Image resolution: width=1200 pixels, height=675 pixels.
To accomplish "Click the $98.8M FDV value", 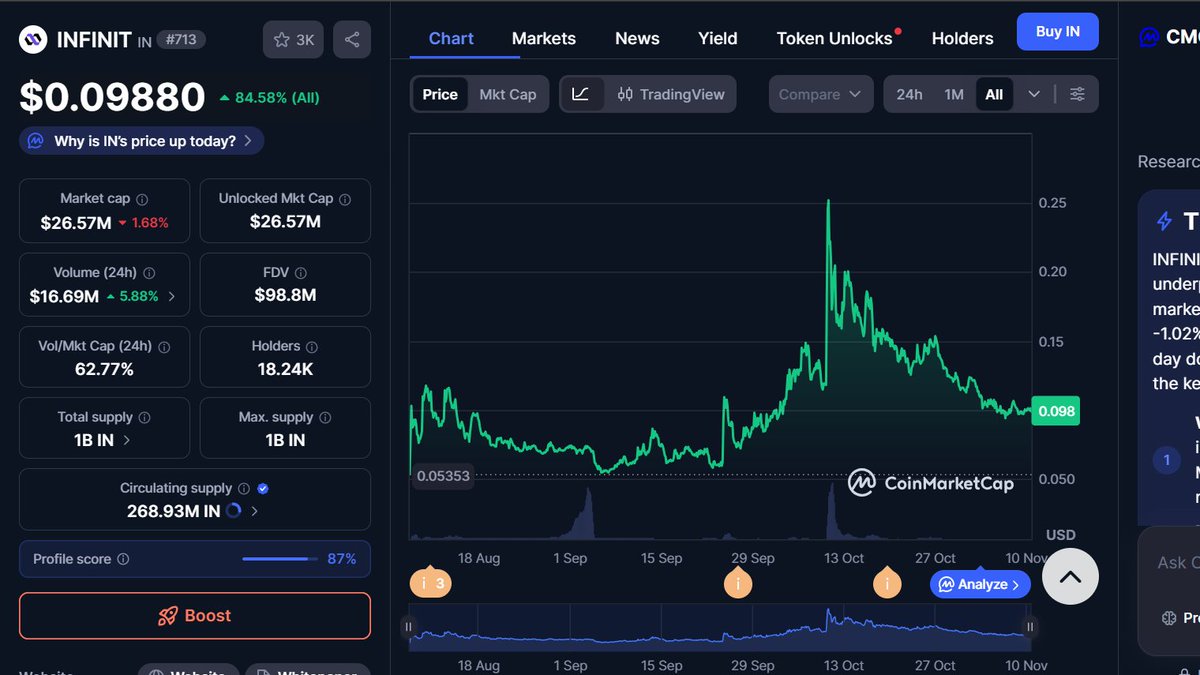I will 285,295.
